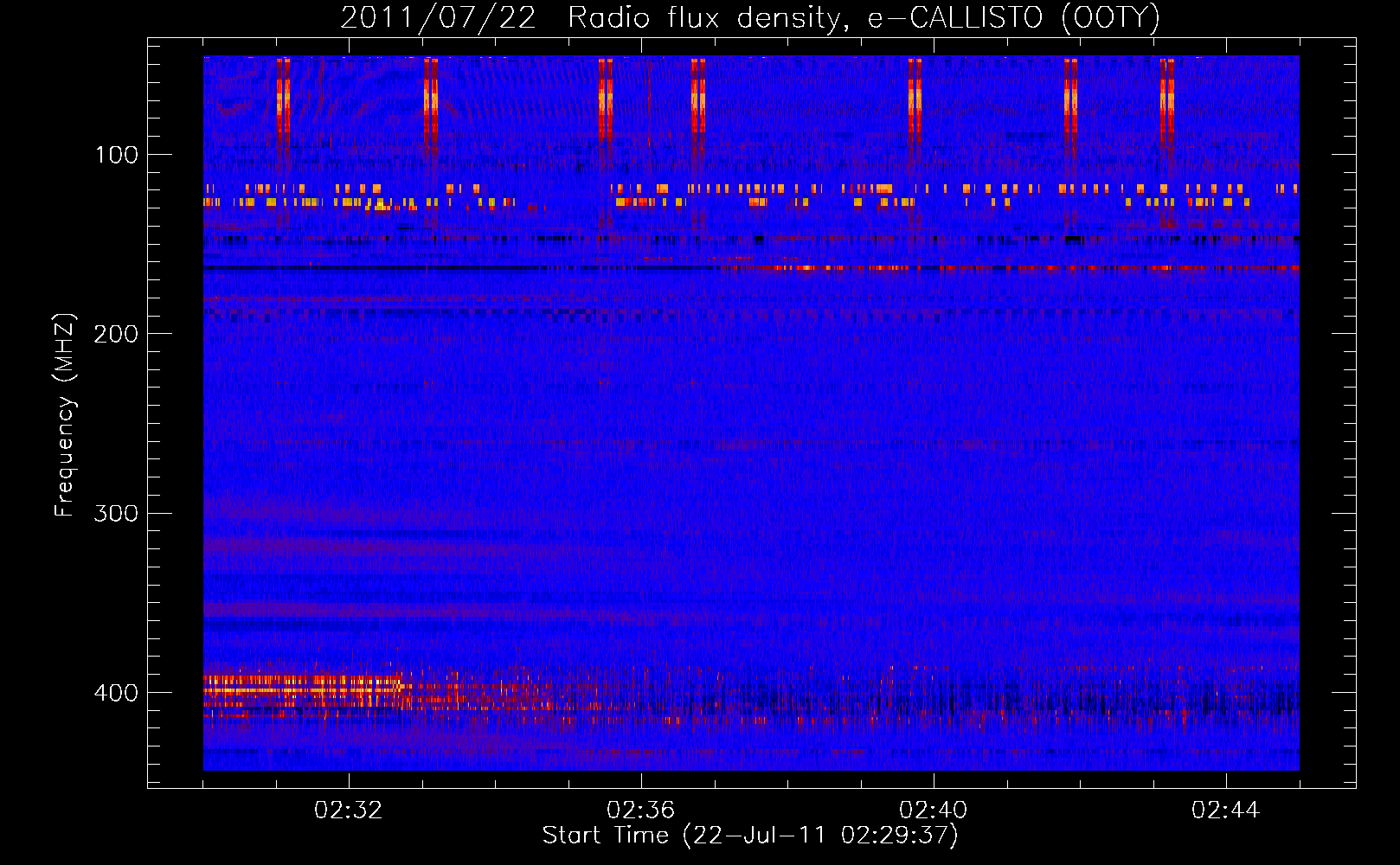Click the 400 frequency tick label
This screenshot has width=1400, height=865.
[116, 693]
